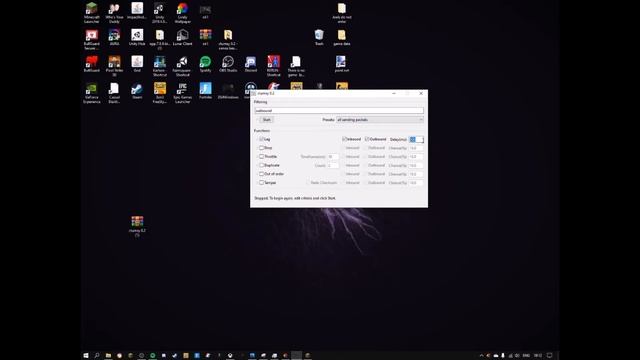The width and height of the screenshot is (640, 360).
Task: Open the Fortnite desktop shortcut
Action: (205, 91)
